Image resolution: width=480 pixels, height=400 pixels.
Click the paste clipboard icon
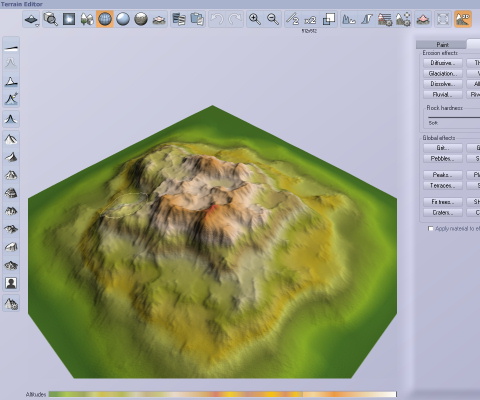click(197, 19)
